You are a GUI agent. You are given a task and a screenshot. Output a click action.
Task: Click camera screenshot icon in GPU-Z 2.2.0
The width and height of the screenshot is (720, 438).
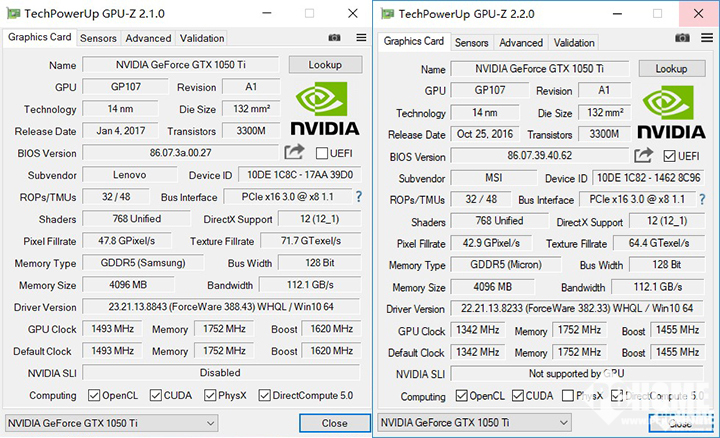(x=682, y=38)
